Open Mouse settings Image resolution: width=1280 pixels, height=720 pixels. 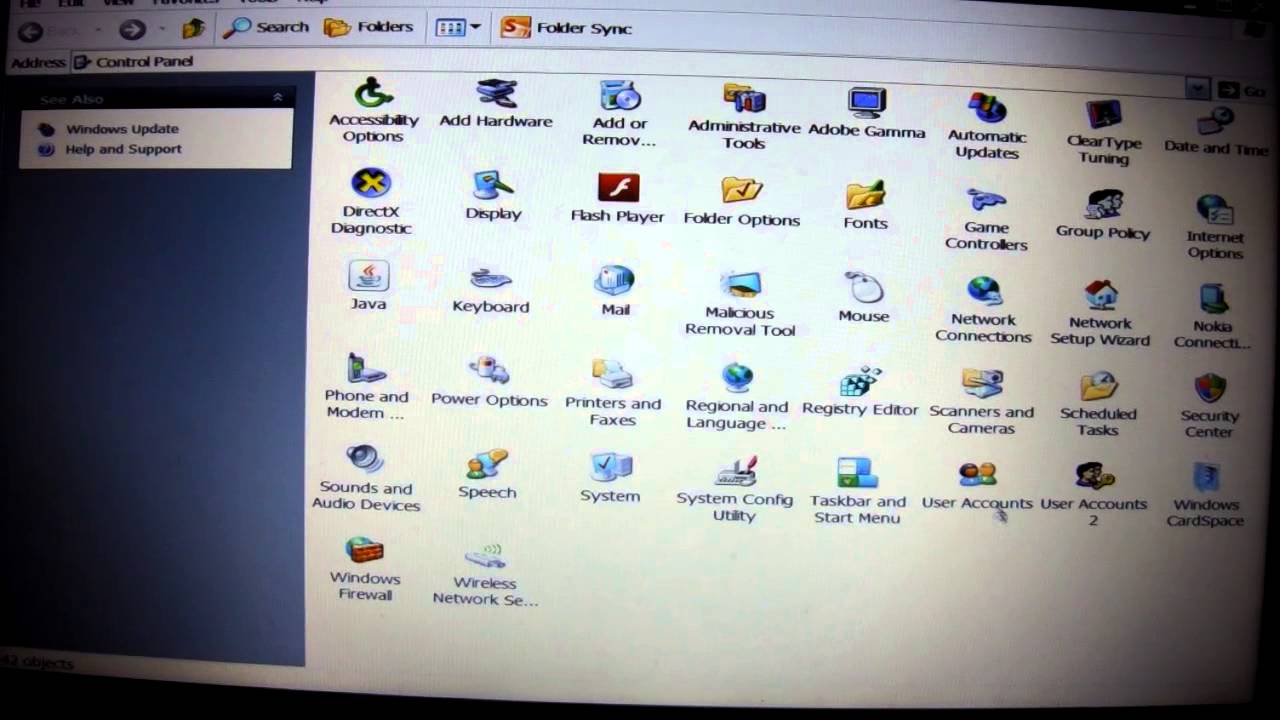(864, 298)
